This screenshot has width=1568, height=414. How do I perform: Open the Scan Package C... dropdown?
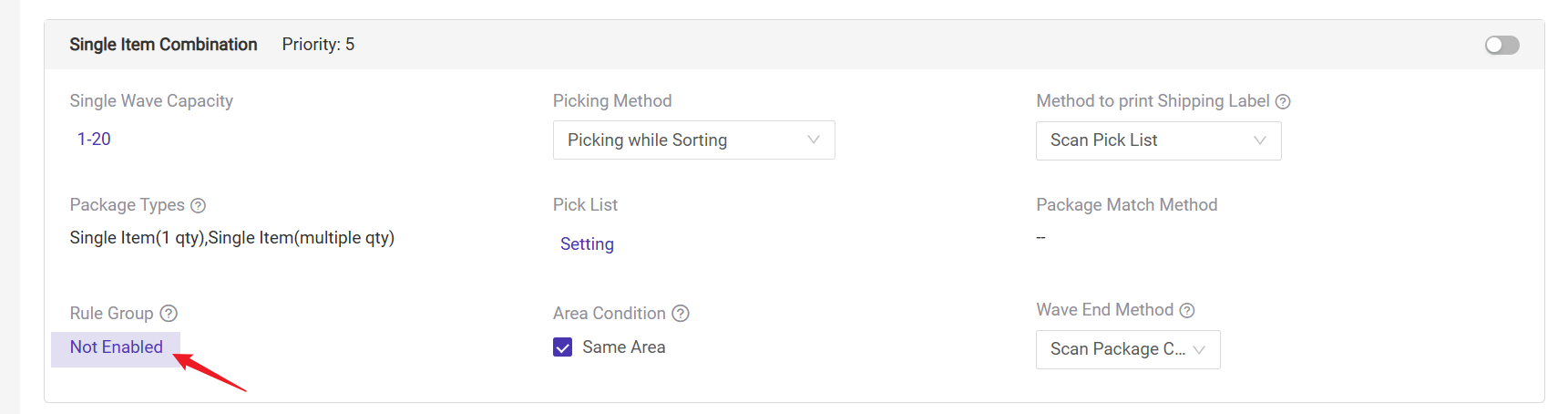click(1127, 349)
